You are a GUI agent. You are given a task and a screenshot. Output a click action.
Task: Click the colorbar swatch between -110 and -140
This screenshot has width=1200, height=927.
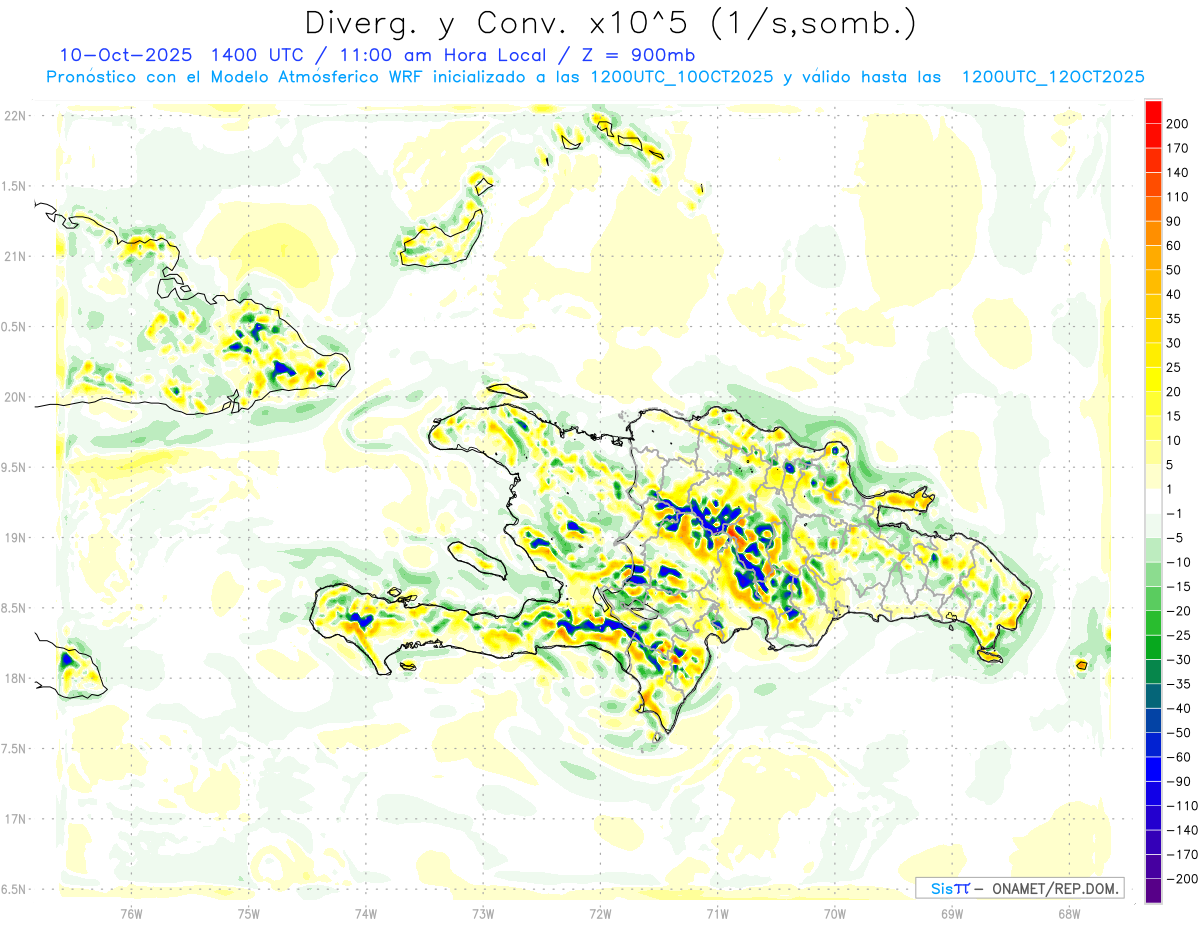coord(1153,818)
